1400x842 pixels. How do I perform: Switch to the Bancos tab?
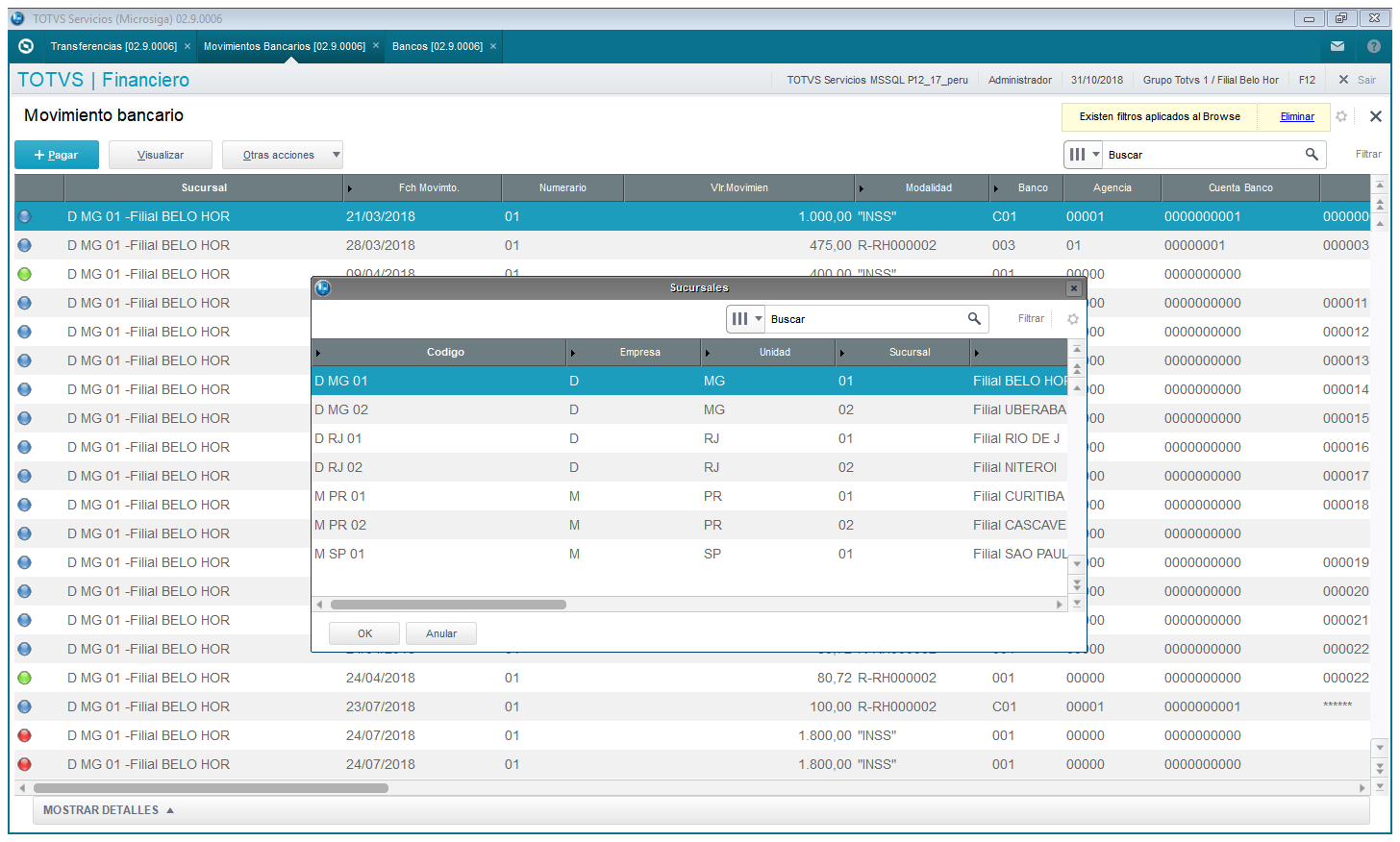[437, 46]
